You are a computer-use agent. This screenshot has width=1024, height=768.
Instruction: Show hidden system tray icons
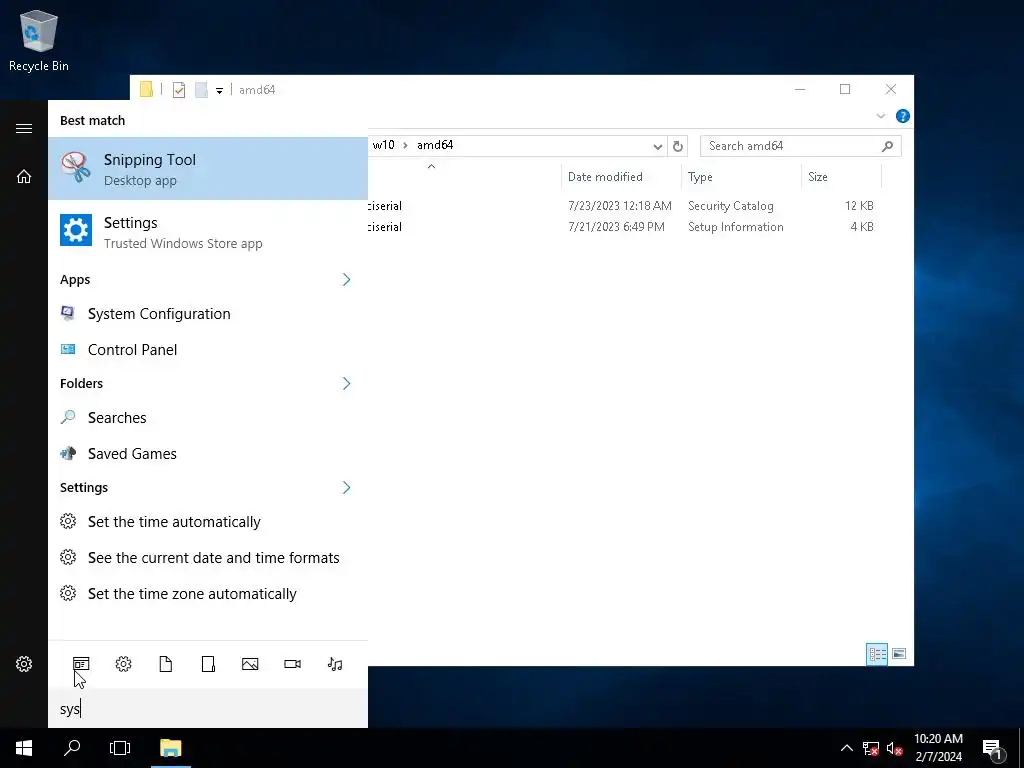pyautogui.click(x=846, y=748)
